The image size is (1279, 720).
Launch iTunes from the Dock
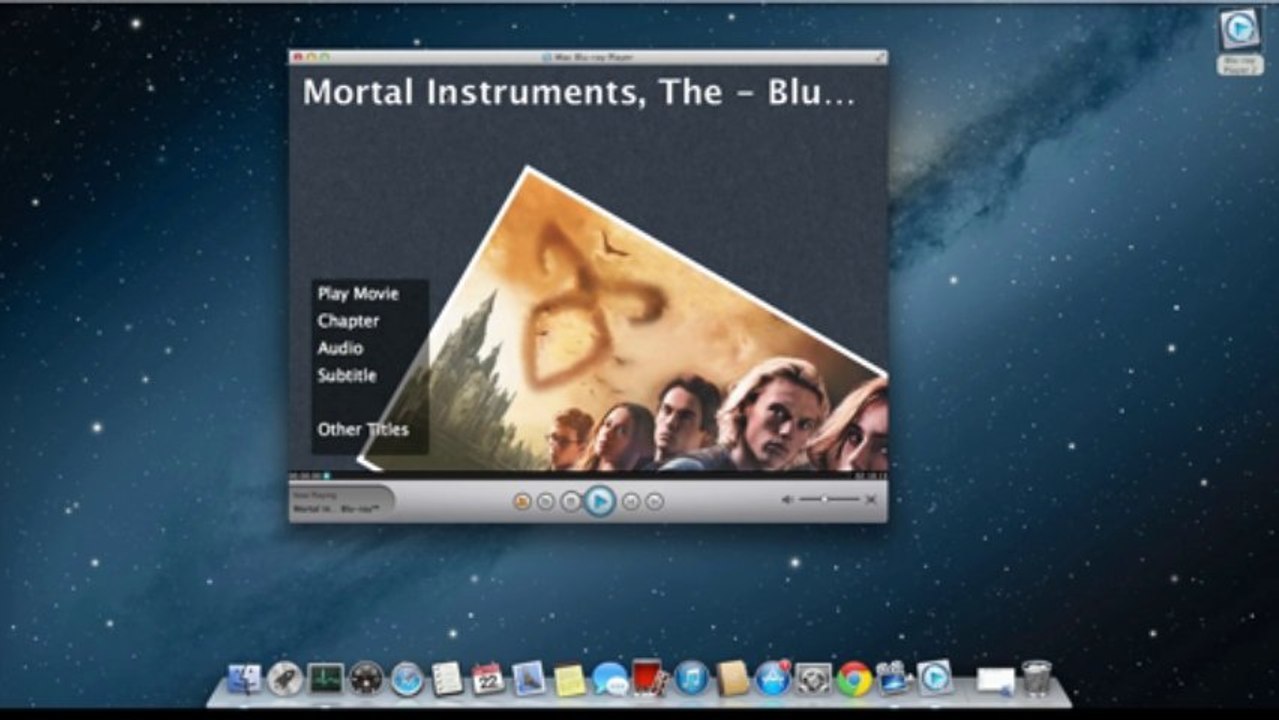(x=691, y=678)
